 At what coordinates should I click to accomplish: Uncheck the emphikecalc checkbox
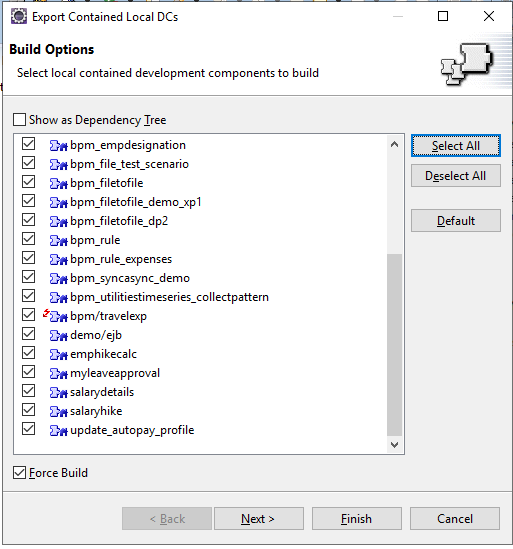coord(28,353)
